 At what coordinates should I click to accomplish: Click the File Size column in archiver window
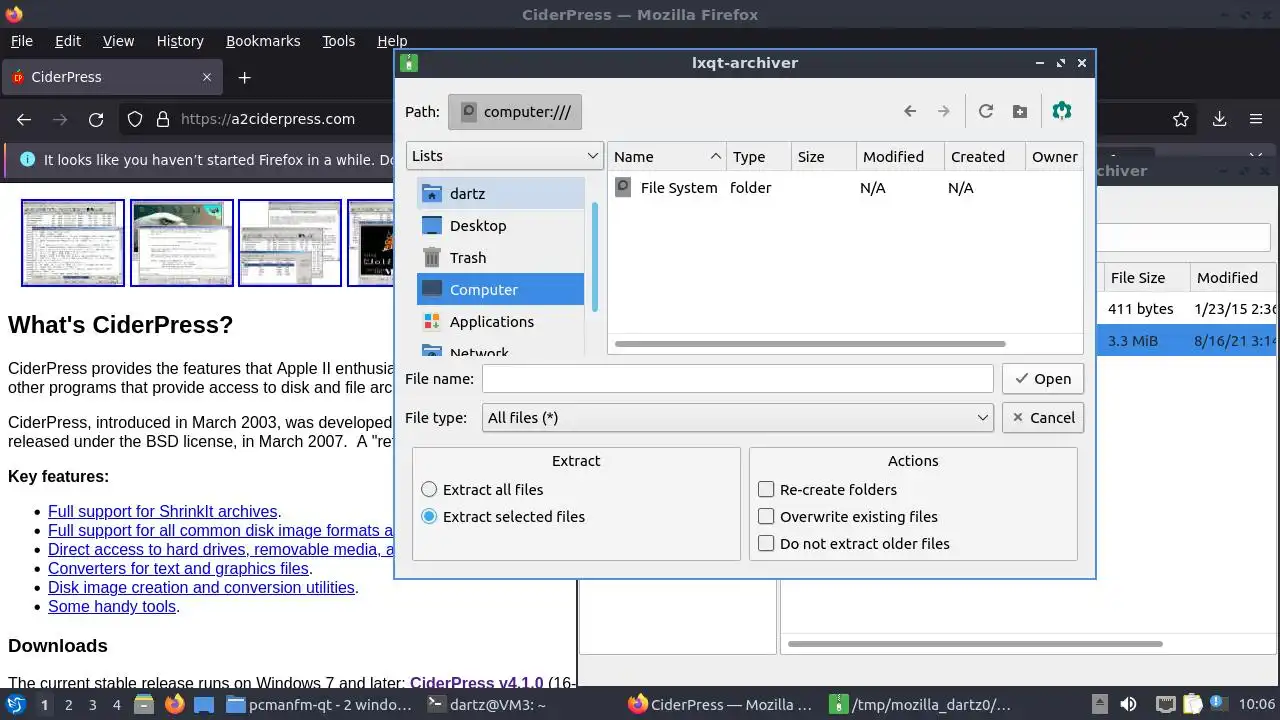[1145, 278]
